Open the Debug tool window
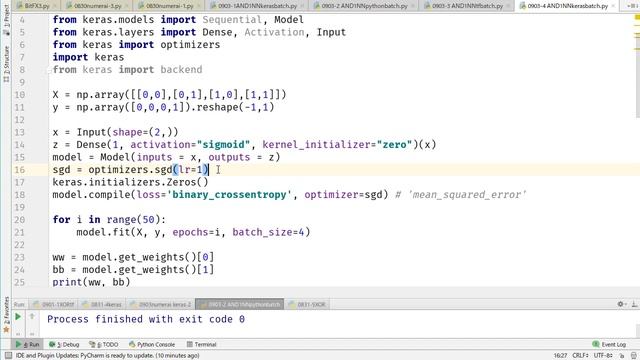Image resolution: width=640 pixels, height=360 pixels. [x=64, y=344]
